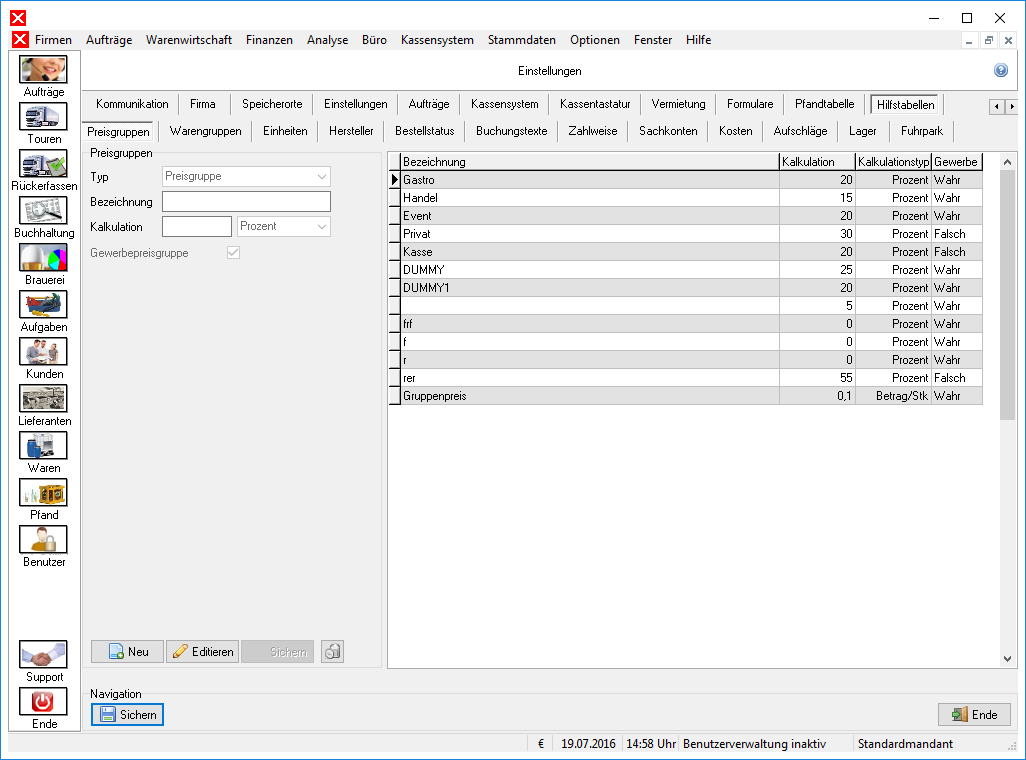The width and height of the screenshot is (1026, 760).
Task: Open the Prozent calculation type dropdown
Action: click(284, 226)
